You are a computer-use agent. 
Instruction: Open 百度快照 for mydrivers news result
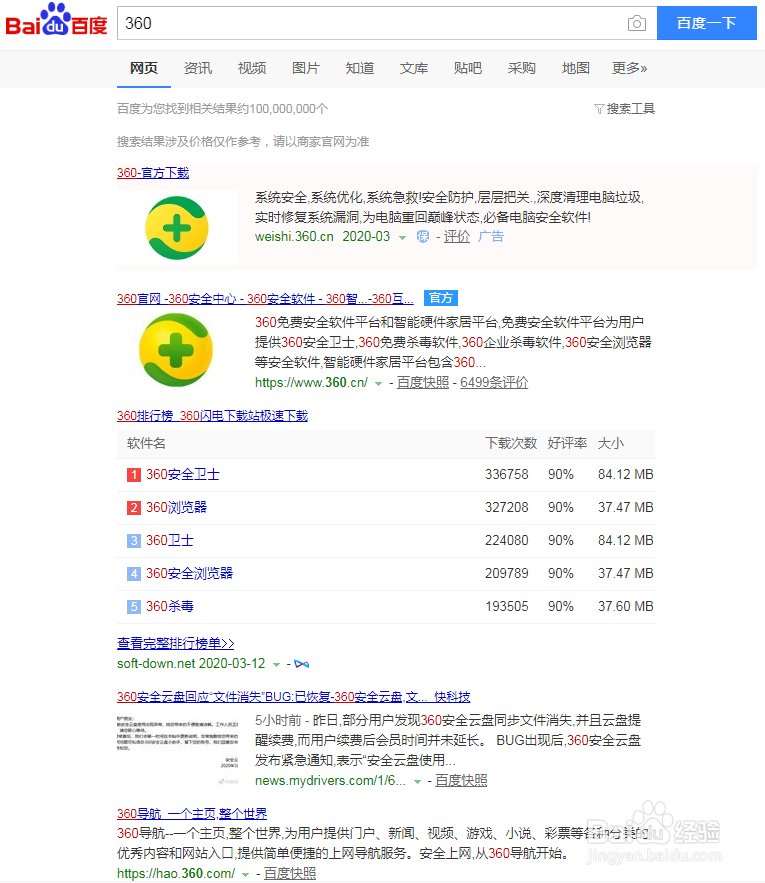click(x=461, y=781)
